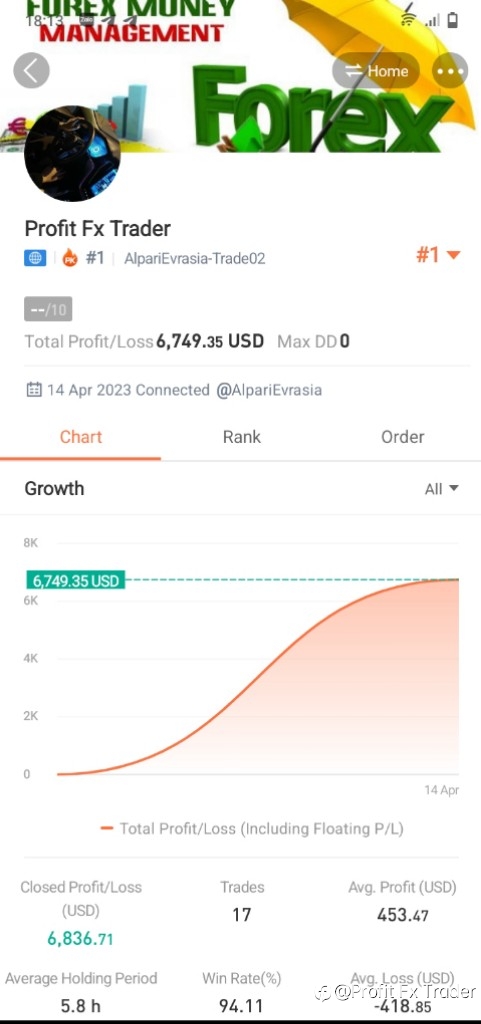The width and height of the screenshot is (481, 1024).
Task: Switch to the Chart tab
Action: tap(81, 437)
